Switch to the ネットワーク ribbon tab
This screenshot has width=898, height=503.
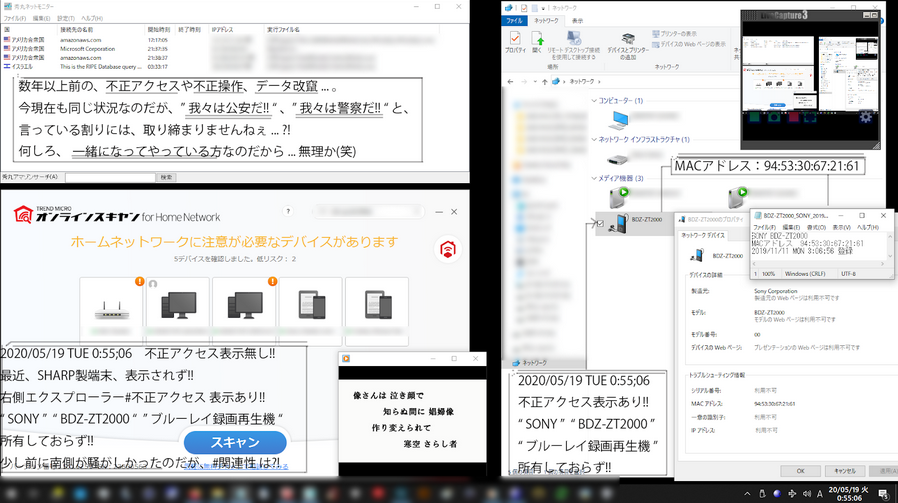coord(546,21)
